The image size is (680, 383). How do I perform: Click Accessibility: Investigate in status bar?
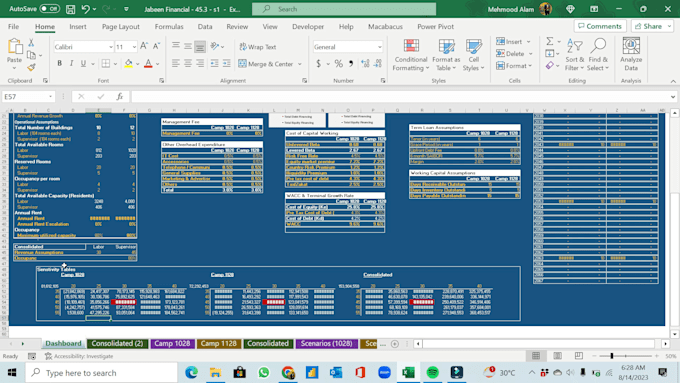point(79,356)
